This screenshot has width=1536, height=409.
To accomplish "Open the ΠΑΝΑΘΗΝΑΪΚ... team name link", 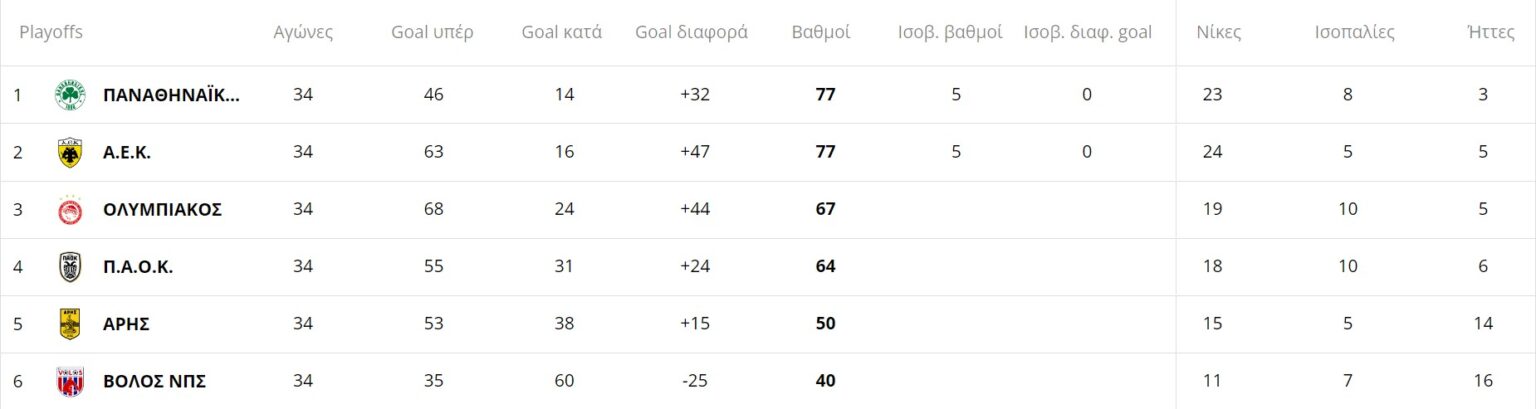I will click(x=171, y=95).
